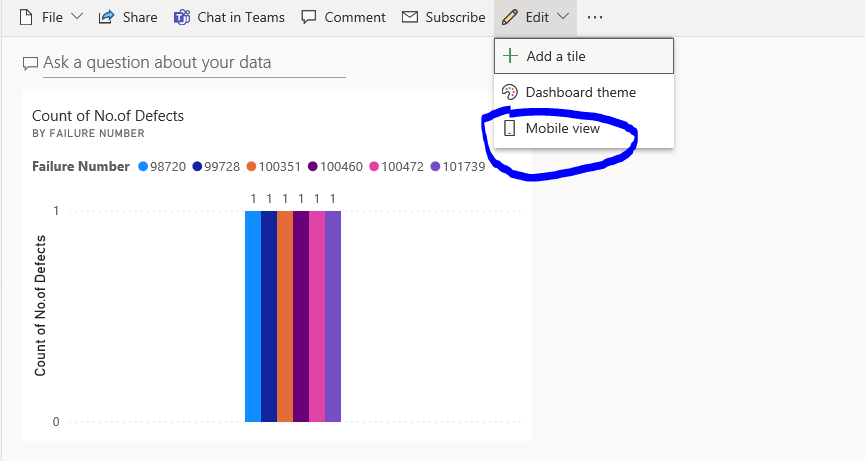Click the Q&A chat bubble icon
Image resolution: width=865 pixels, height=461 pixels.
tap(30, 63)
